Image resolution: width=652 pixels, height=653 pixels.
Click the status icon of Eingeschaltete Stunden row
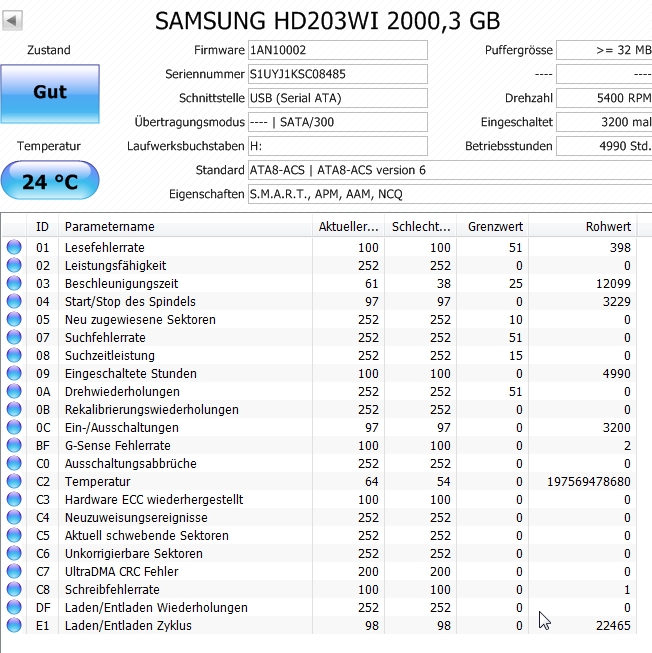pos(14,373)
